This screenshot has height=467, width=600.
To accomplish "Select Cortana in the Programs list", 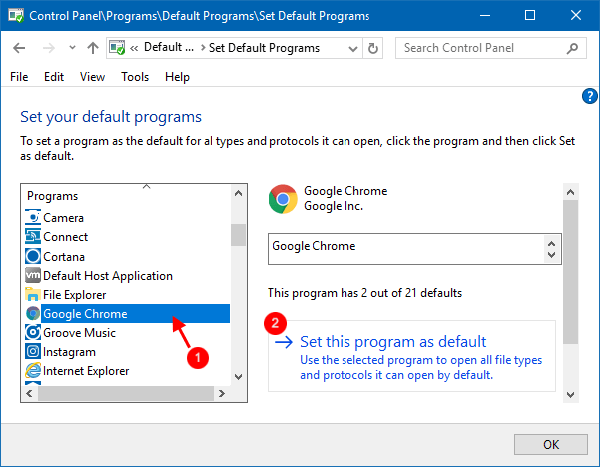I will (64, 257).
